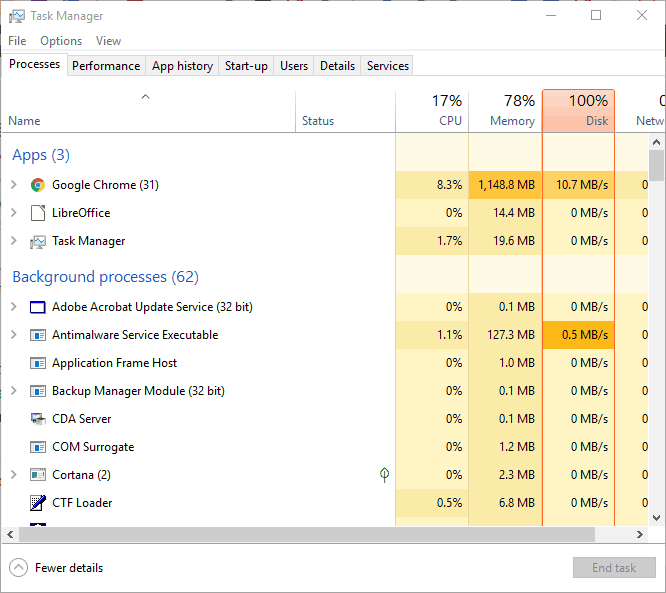Click the horizontal scrollbar thumb
The image size is (666, 593).
click(x=307, y=534)
